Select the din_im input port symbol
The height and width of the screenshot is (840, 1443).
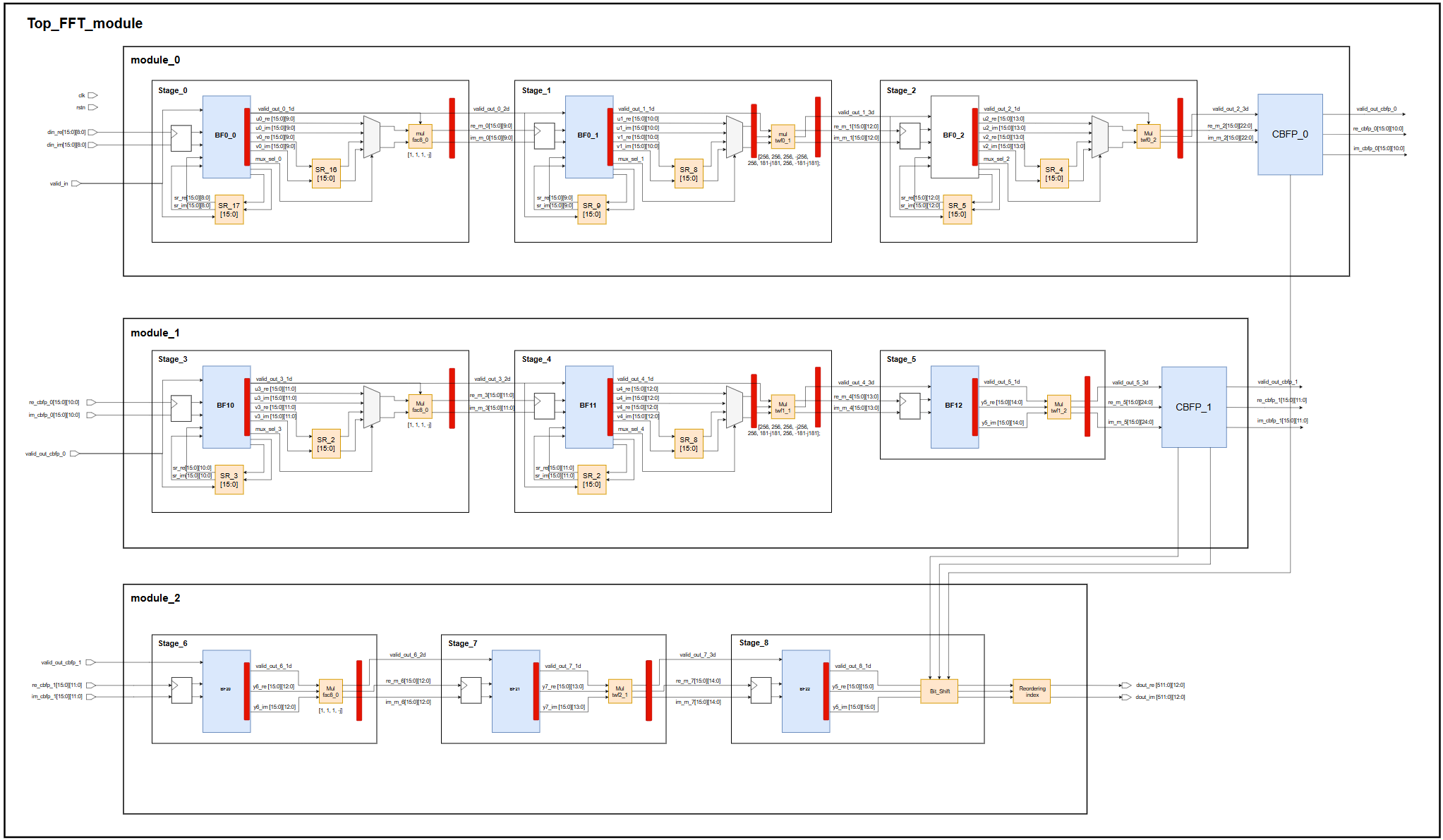92,145
